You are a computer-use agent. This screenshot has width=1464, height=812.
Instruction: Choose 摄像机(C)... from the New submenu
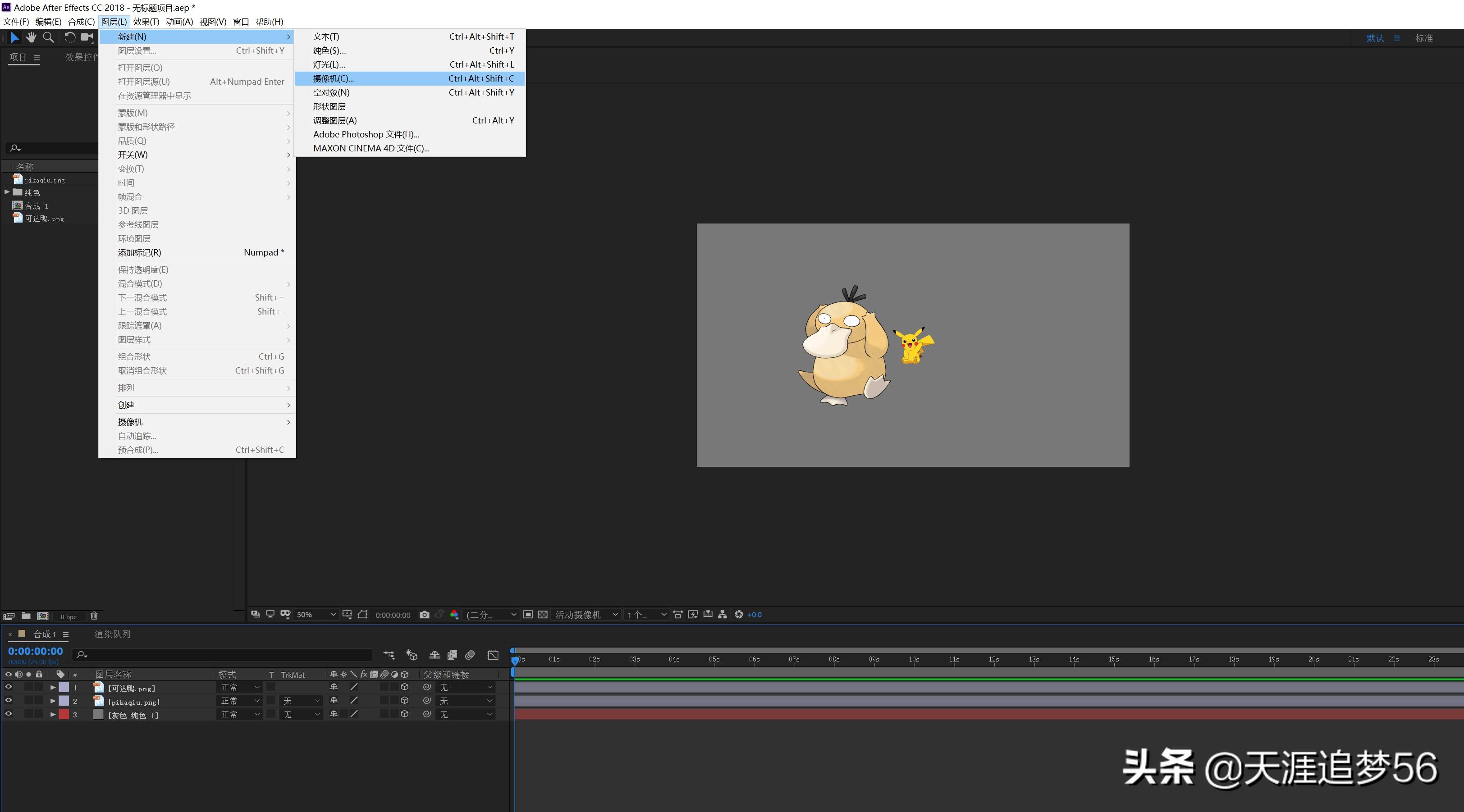[333, 78]
